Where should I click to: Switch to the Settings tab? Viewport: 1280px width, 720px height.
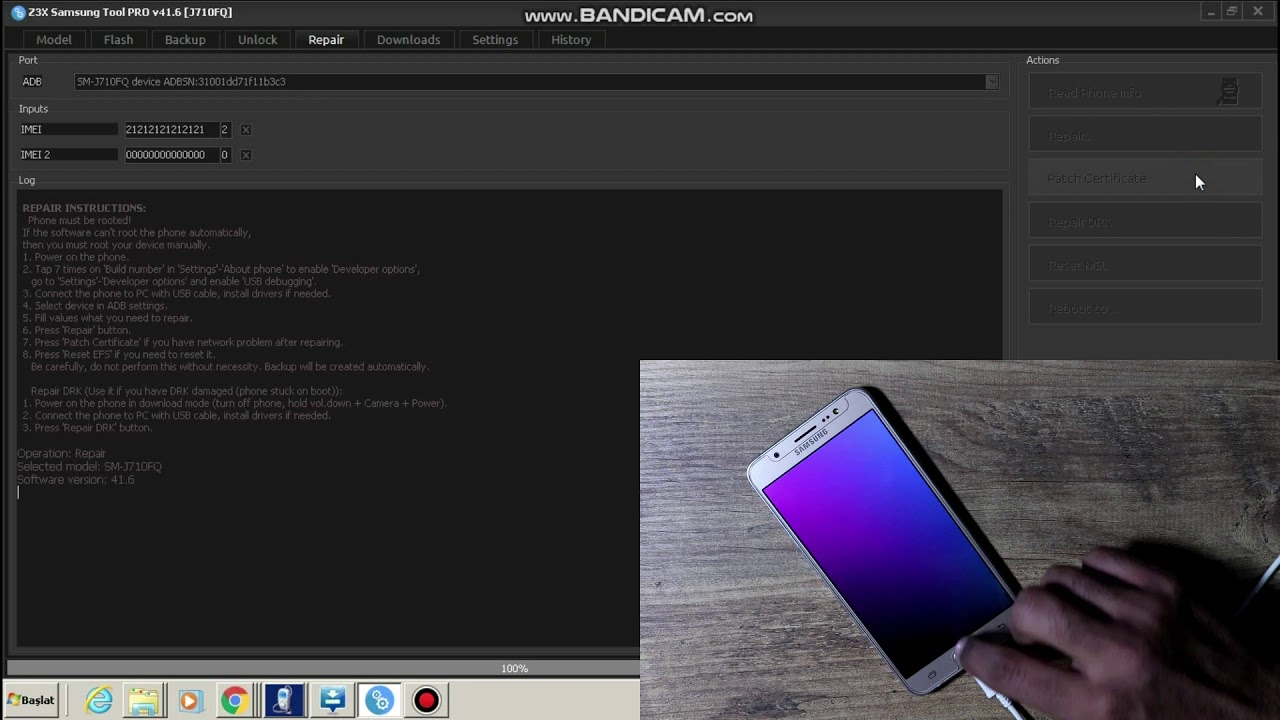click(x=495, y=40)
